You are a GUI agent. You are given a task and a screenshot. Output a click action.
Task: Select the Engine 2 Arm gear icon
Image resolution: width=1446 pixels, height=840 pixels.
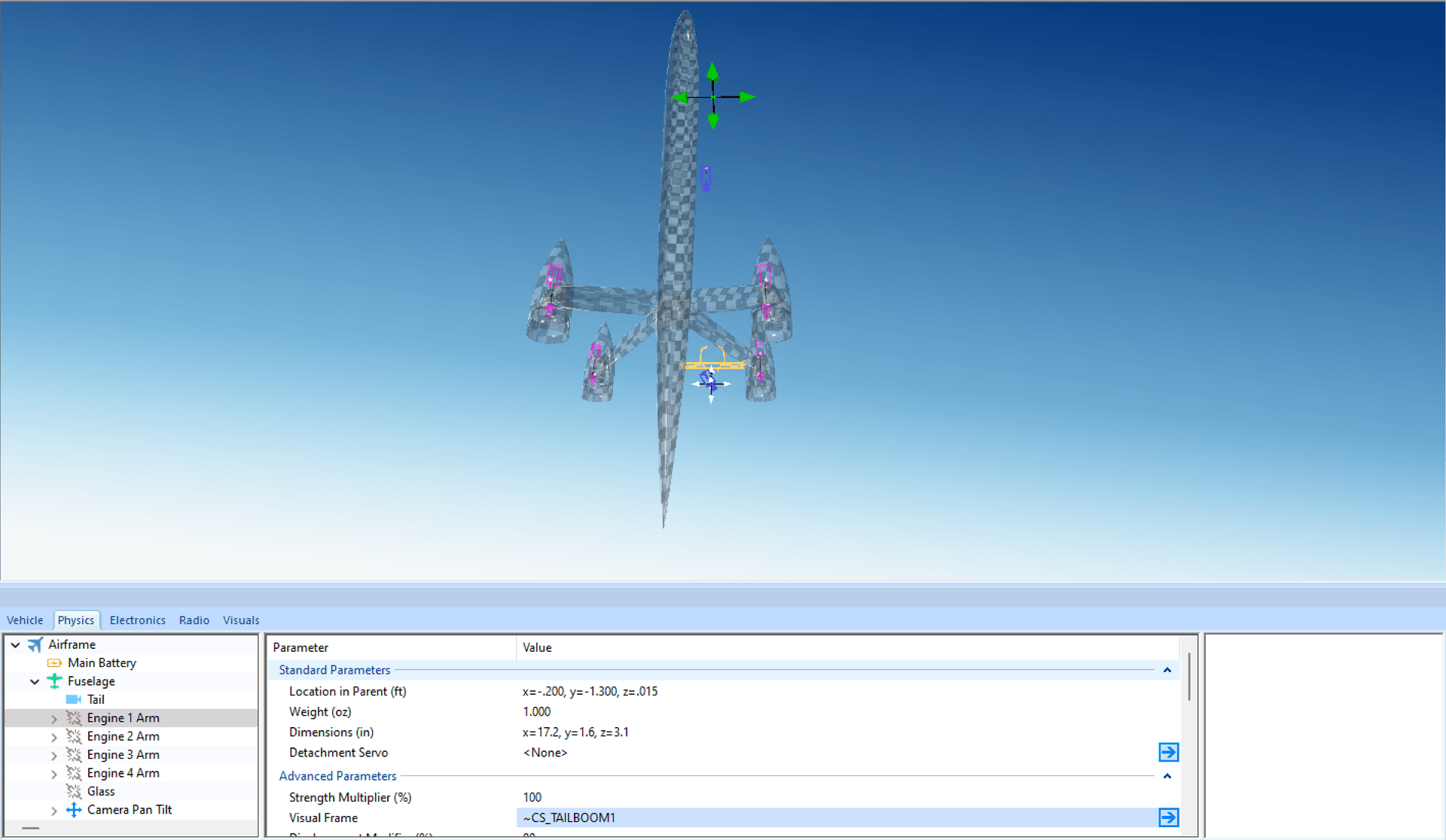click(74, 736)
